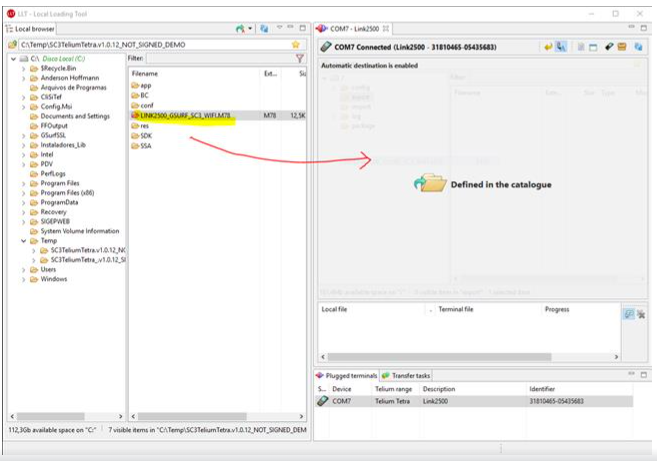This screenshot has height=461, width=657.
Task: Click the Filename column header
Action: [146, 74]
